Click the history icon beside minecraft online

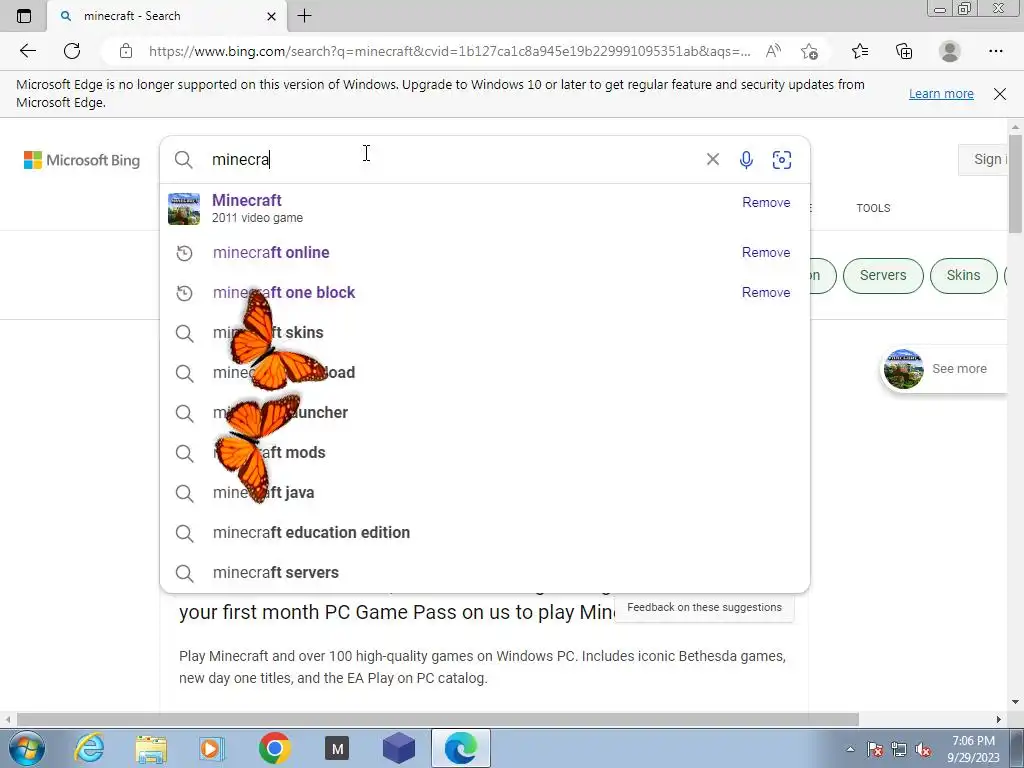(x=184, y=253)
